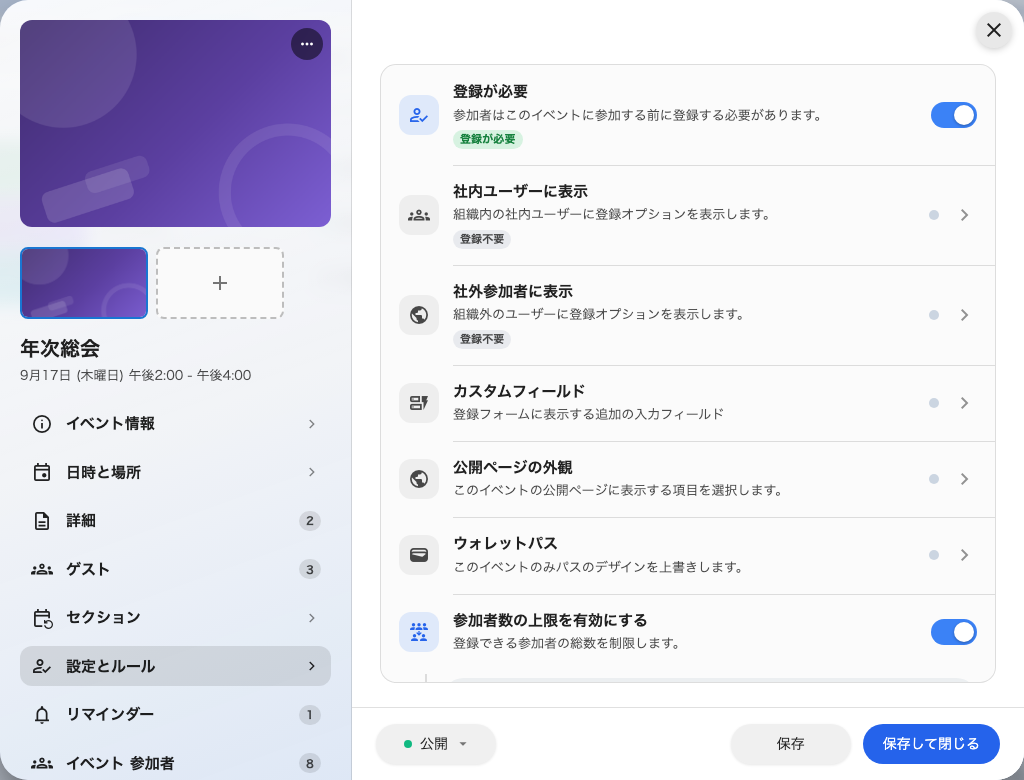The width and height of the screenshot is (1024, 780).
Task: Click the 社外参加者に表示 globe icon
Action: pos(419,315)
